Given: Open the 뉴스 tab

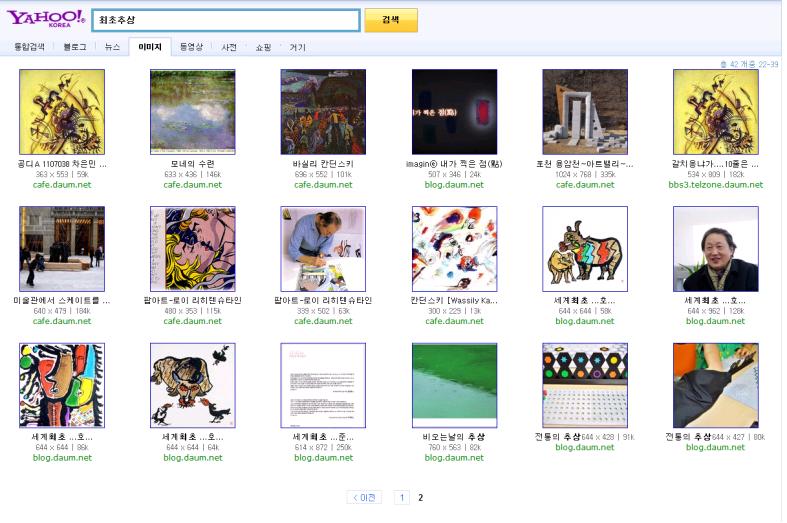Looking at the screenshot, I should (x=112, y=47).
